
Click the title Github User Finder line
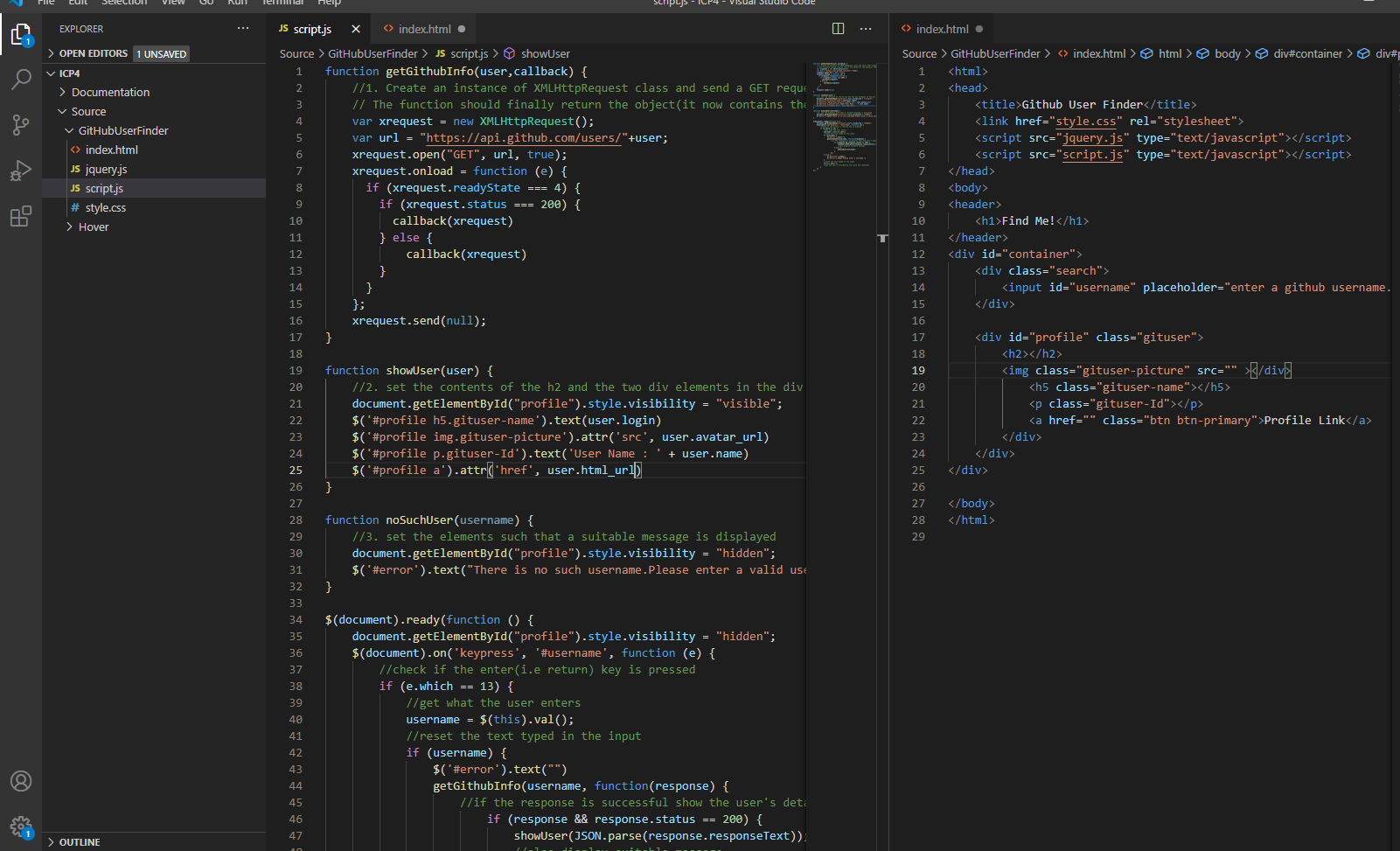(x=1086, y=105)
